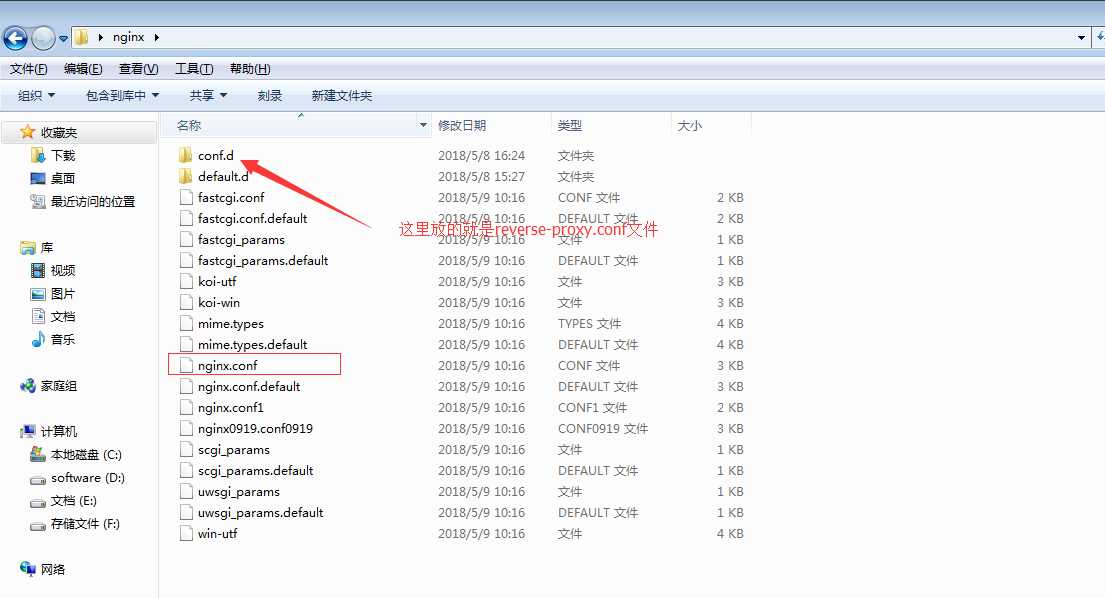The height and width of the screenshot is (598, 1105).
Task: Click the 本地磁盘 (C:) drive icon
Action: click(38, 454)
